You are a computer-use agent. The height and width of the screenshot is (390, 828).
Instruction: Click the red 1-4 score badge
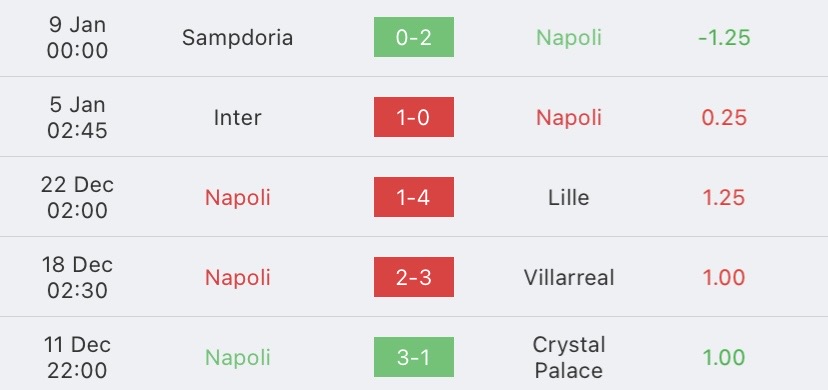[x=413, y=197]
